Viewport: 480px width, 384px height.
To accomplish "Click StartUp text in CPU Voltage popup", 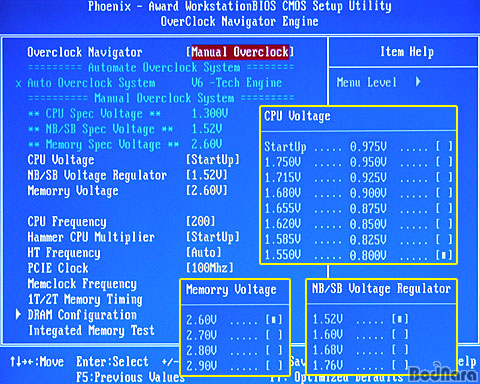I will [x=285, y=147].
